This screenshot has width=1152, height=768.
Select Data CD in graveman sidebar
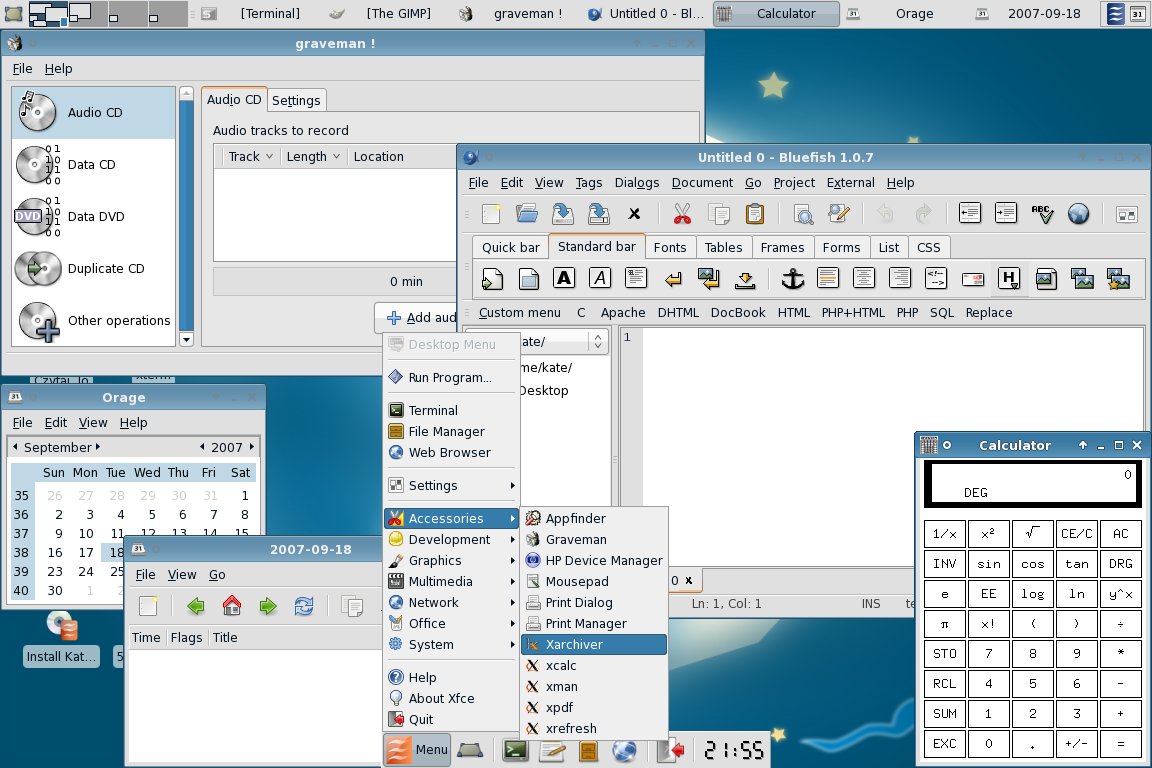[x=93, y=165]
